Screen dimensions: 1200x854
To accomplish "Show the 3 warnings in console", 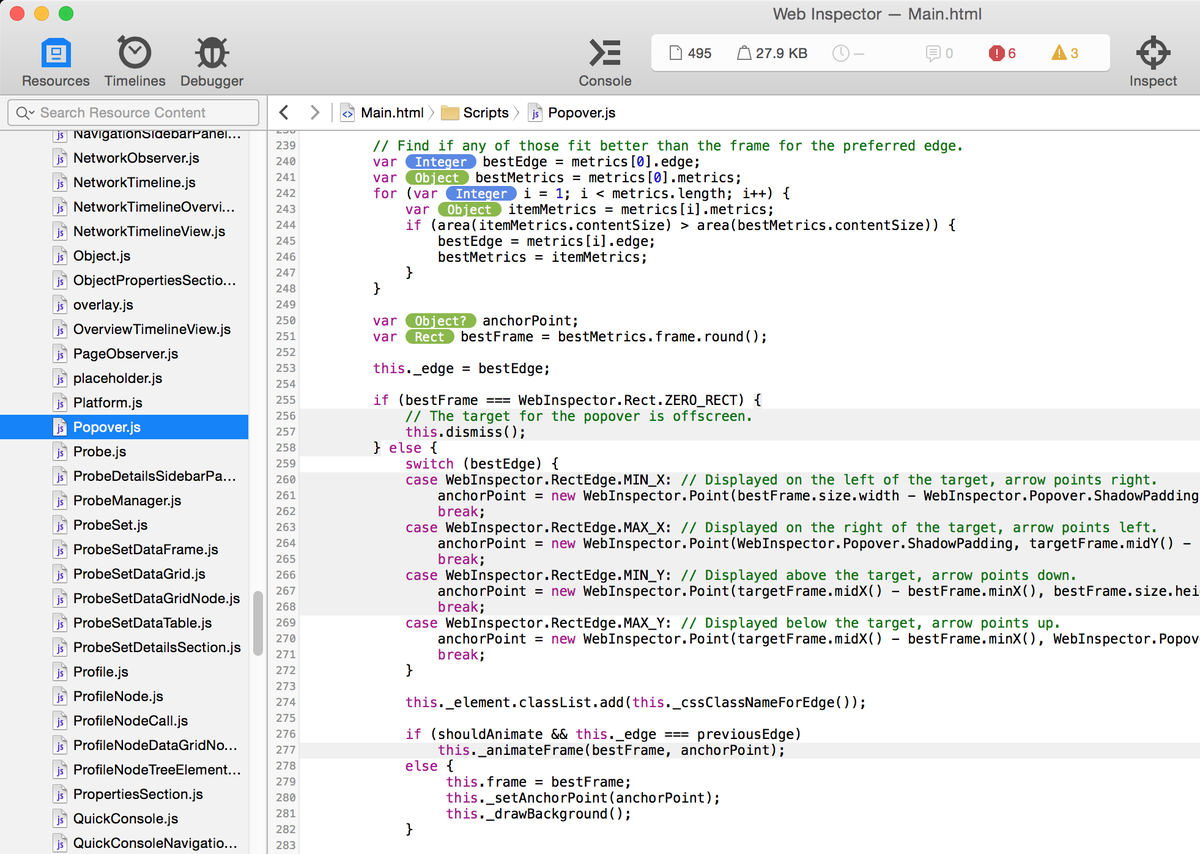I will pos(1065,53).
